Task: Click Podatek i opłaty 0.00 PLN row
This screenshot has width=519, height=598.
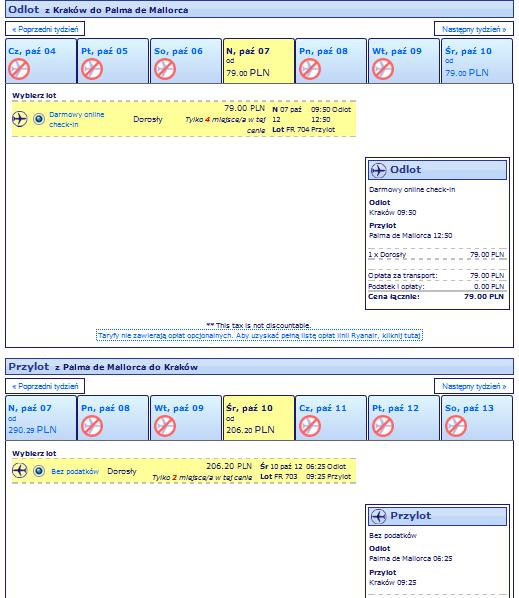Action: click(x=436, y=286)
